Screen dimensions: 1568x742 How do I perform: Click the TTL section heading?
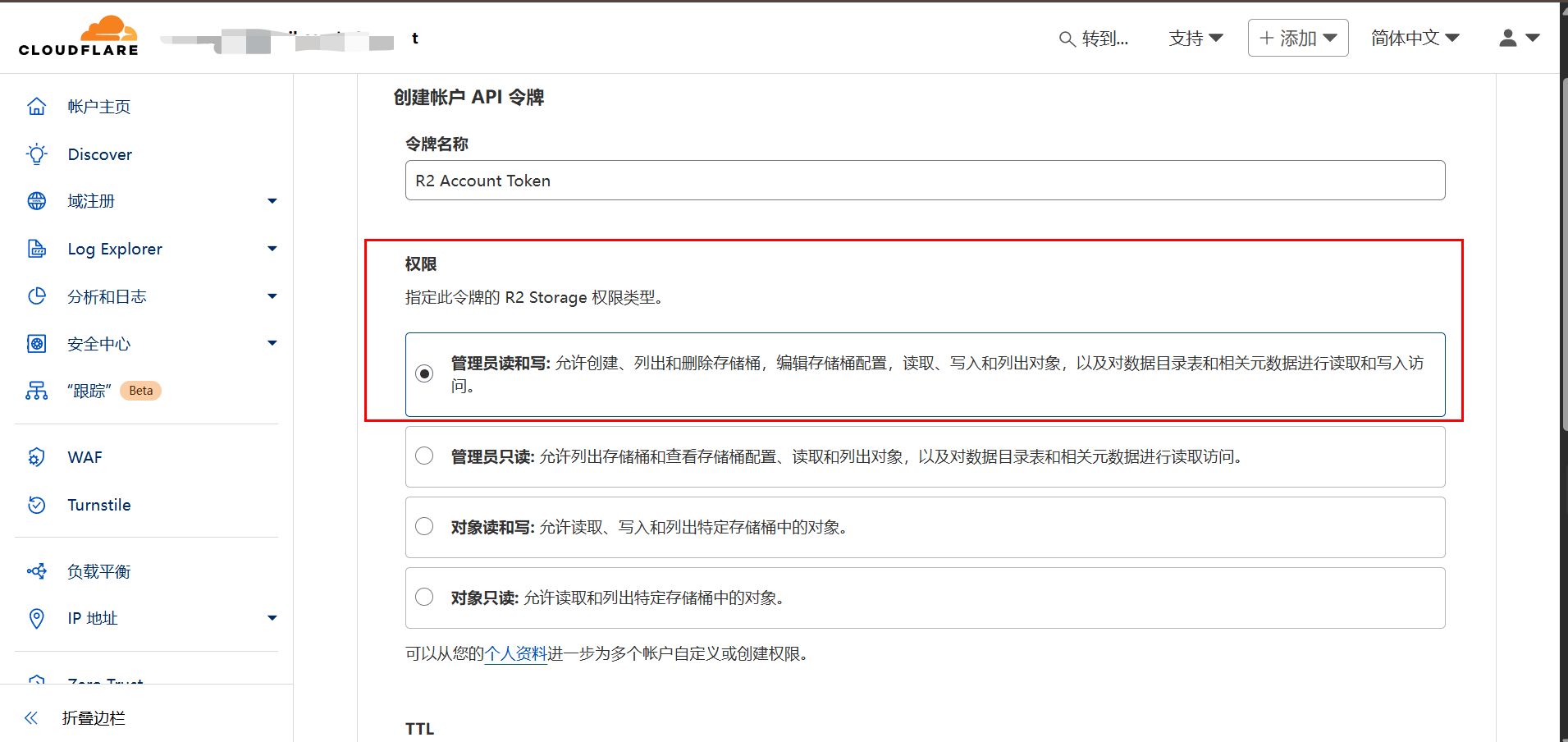(419, 729)
